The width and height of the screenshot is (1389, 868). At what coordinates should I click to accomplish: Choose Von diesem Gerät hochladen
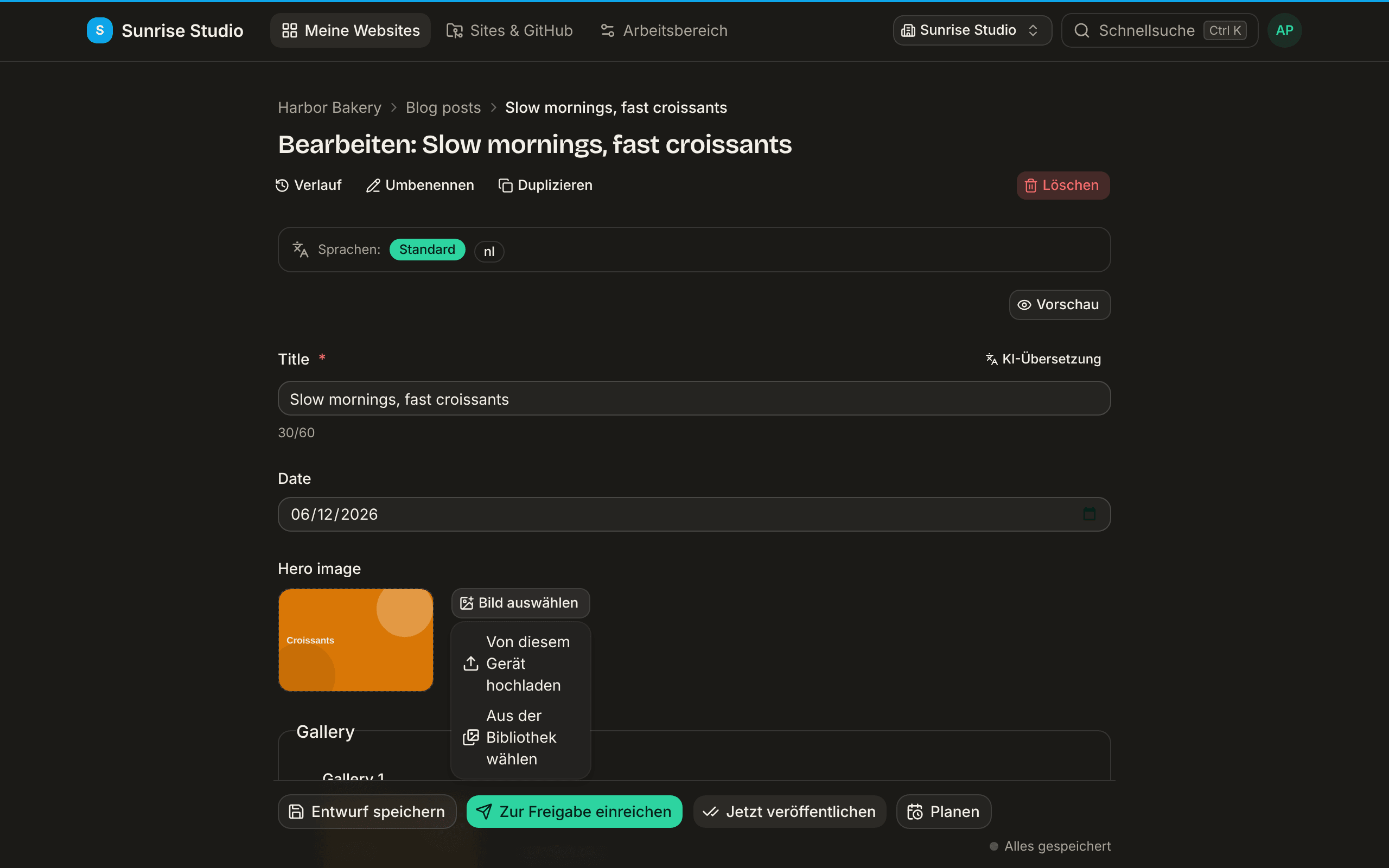(520, 663)
